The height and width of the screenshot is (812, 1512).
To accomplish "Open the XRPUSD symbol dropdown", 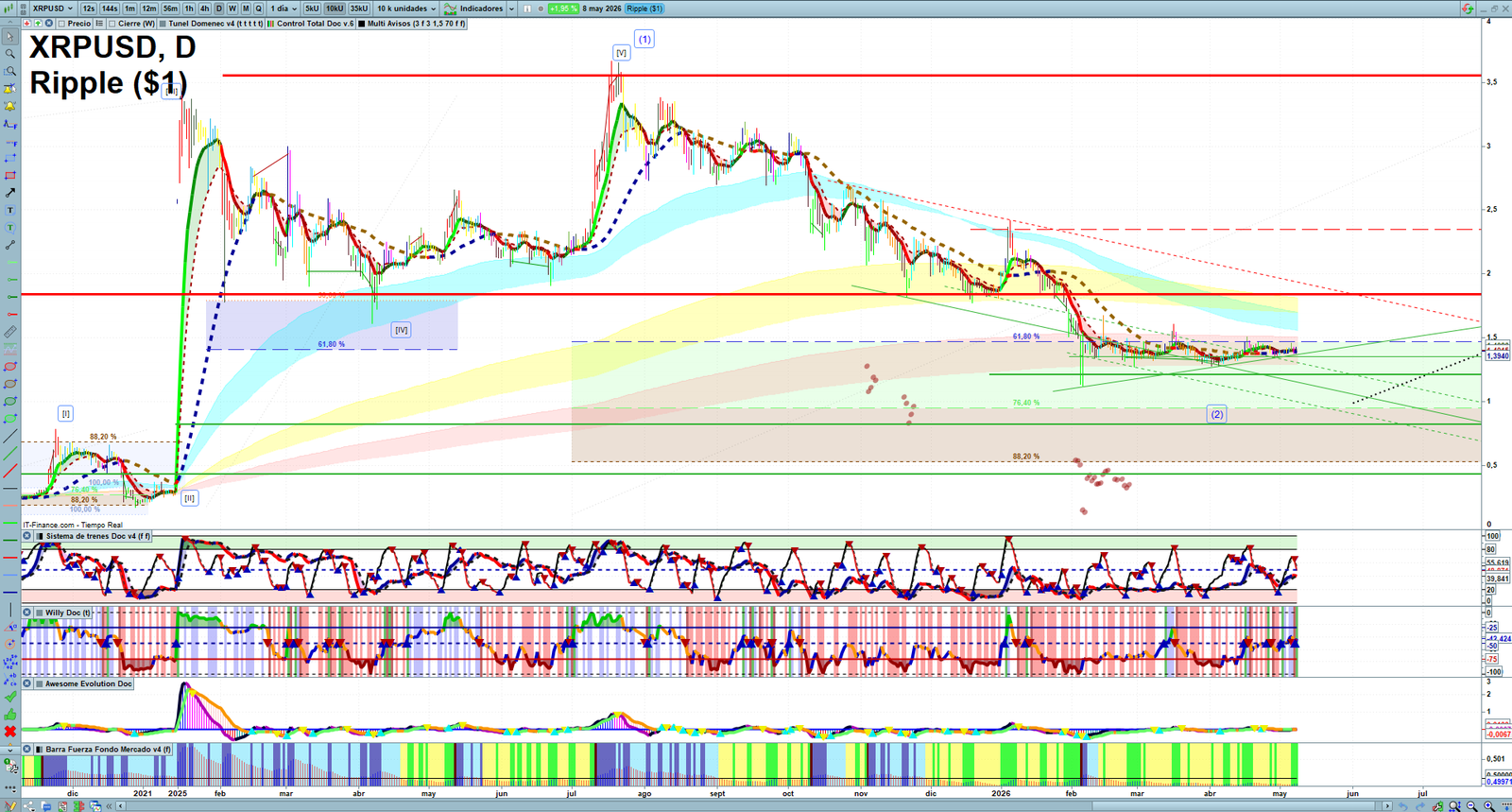I will (52, 9).
